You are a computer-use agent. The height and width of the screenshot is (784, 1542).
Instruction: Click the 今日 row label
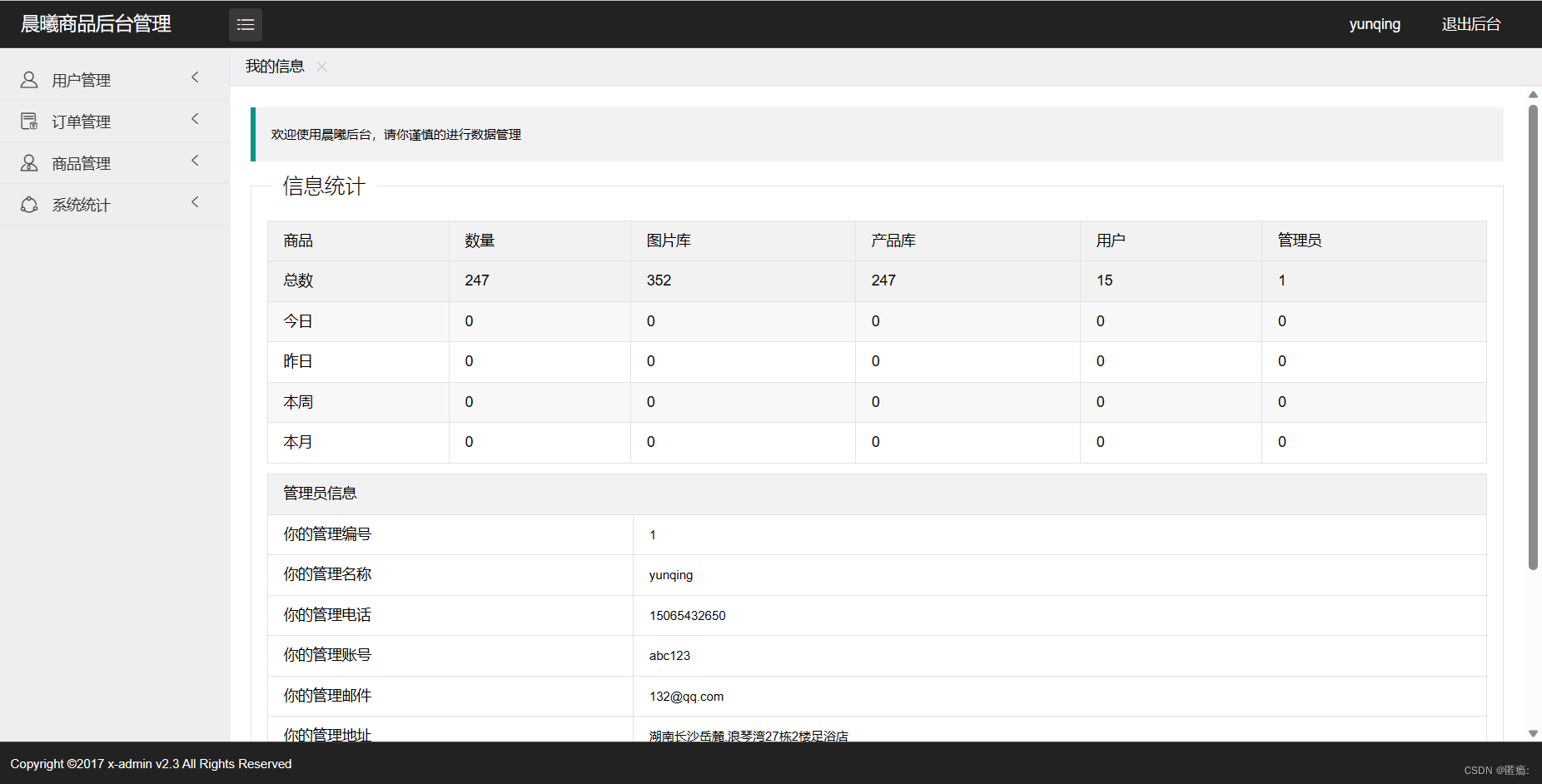pyautogui.click(x=298, y=321)
